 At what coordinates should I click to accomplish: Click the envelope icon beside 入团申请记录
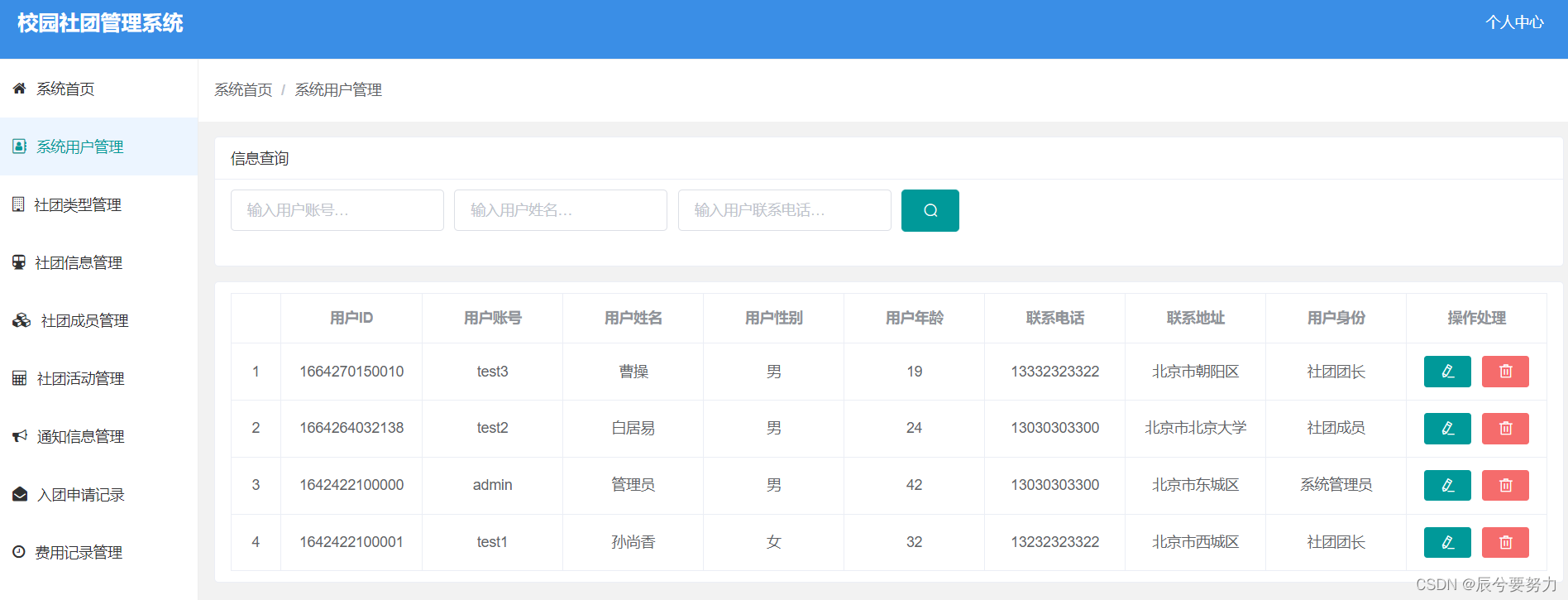tap(20, 494)
